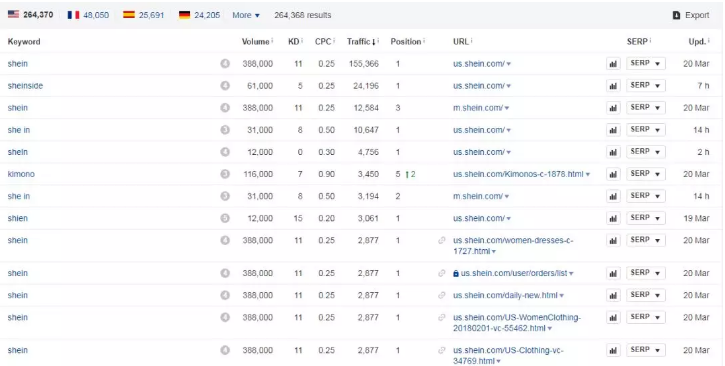Select France results count 48,050
The width and height of the screenshot is (725, 366).
click(x=96, y=15)
